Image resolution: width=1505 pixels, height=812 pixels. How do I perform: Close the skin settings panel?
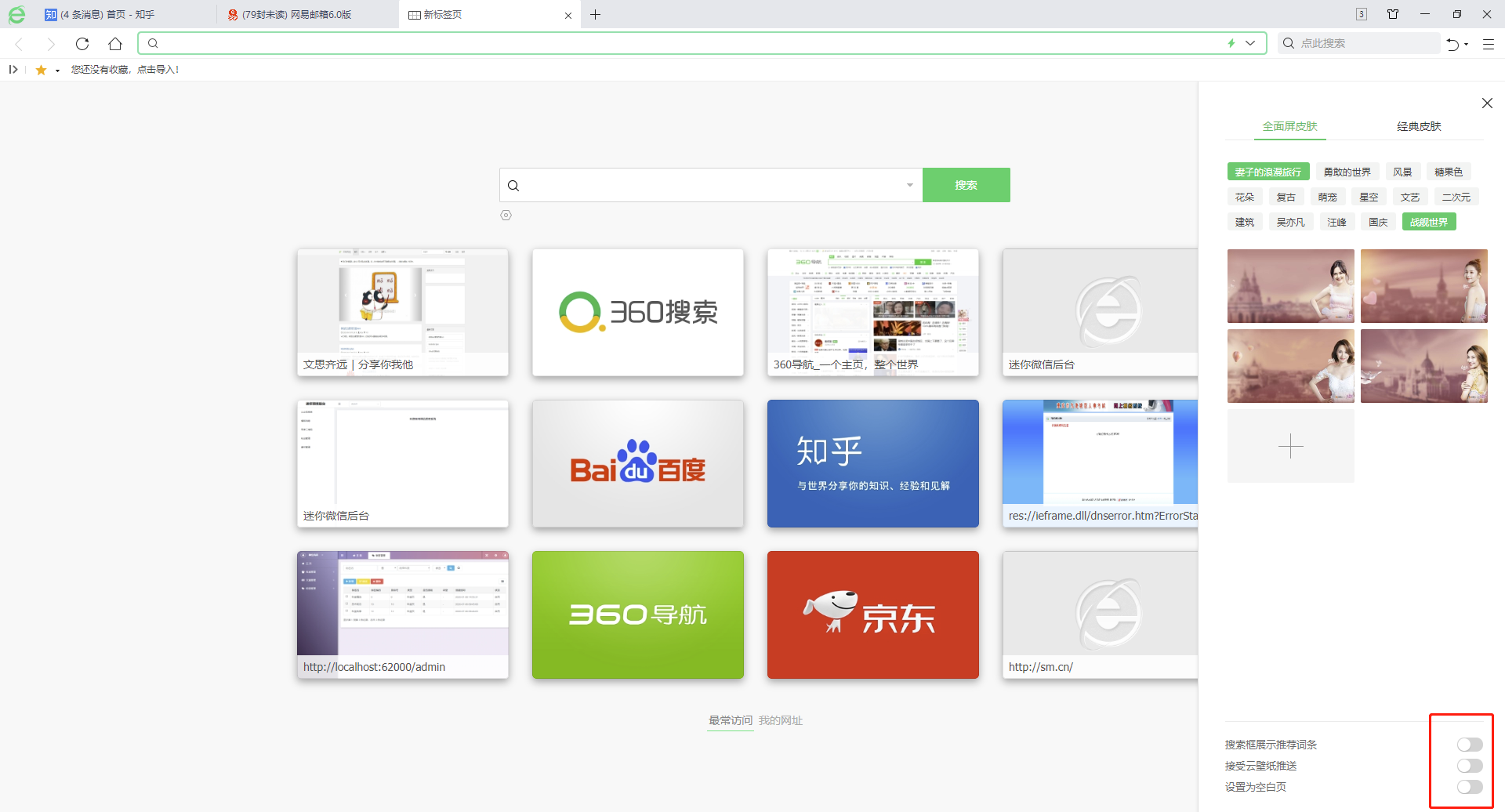coord(1487,103)
